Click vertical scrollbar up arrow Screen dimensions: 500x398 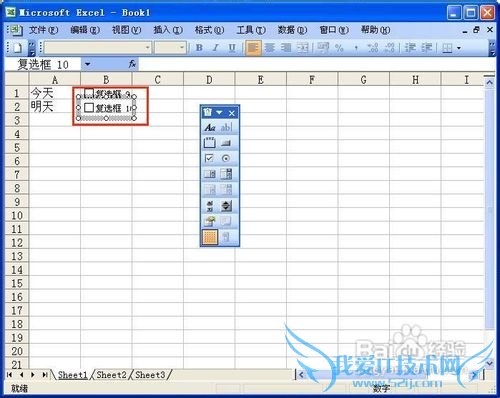(489, 82)
